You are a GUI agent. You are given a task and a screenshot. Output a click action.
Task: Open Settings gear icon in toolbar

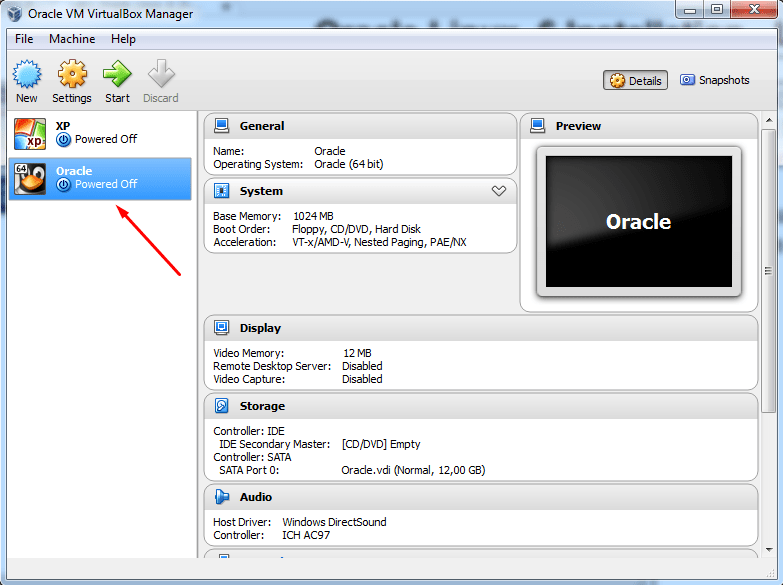click(72, 74)
